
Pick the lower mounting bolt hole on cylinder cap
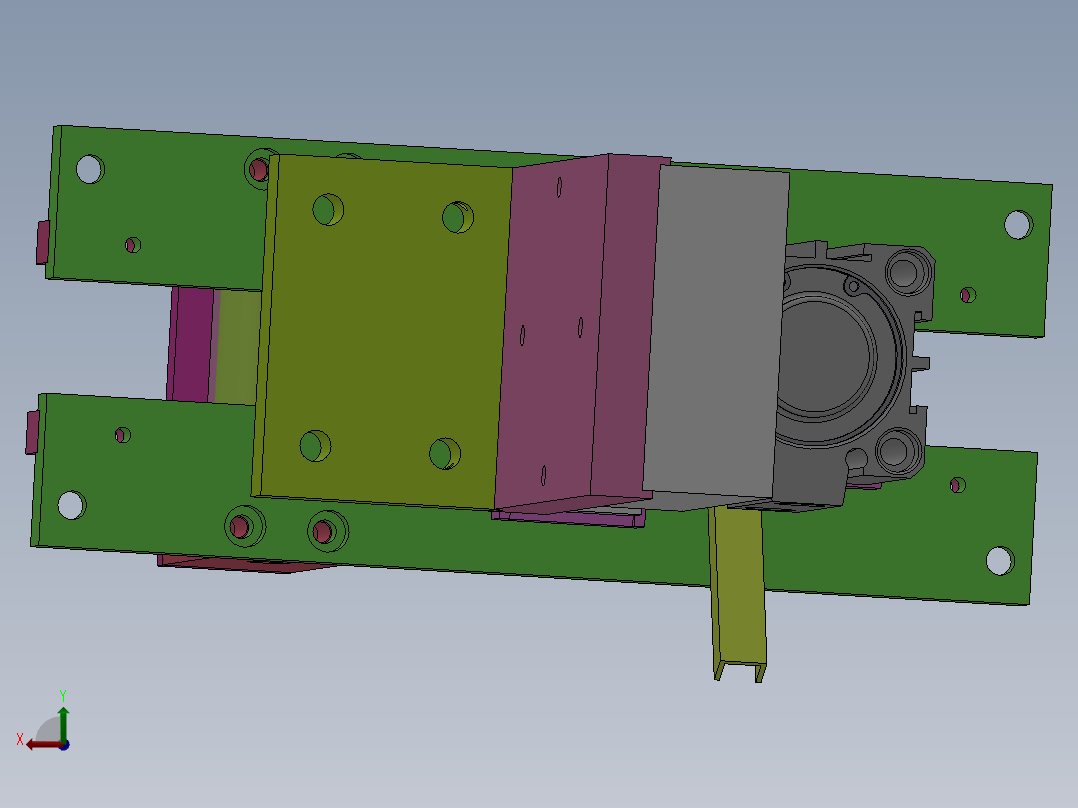(896, 450)
